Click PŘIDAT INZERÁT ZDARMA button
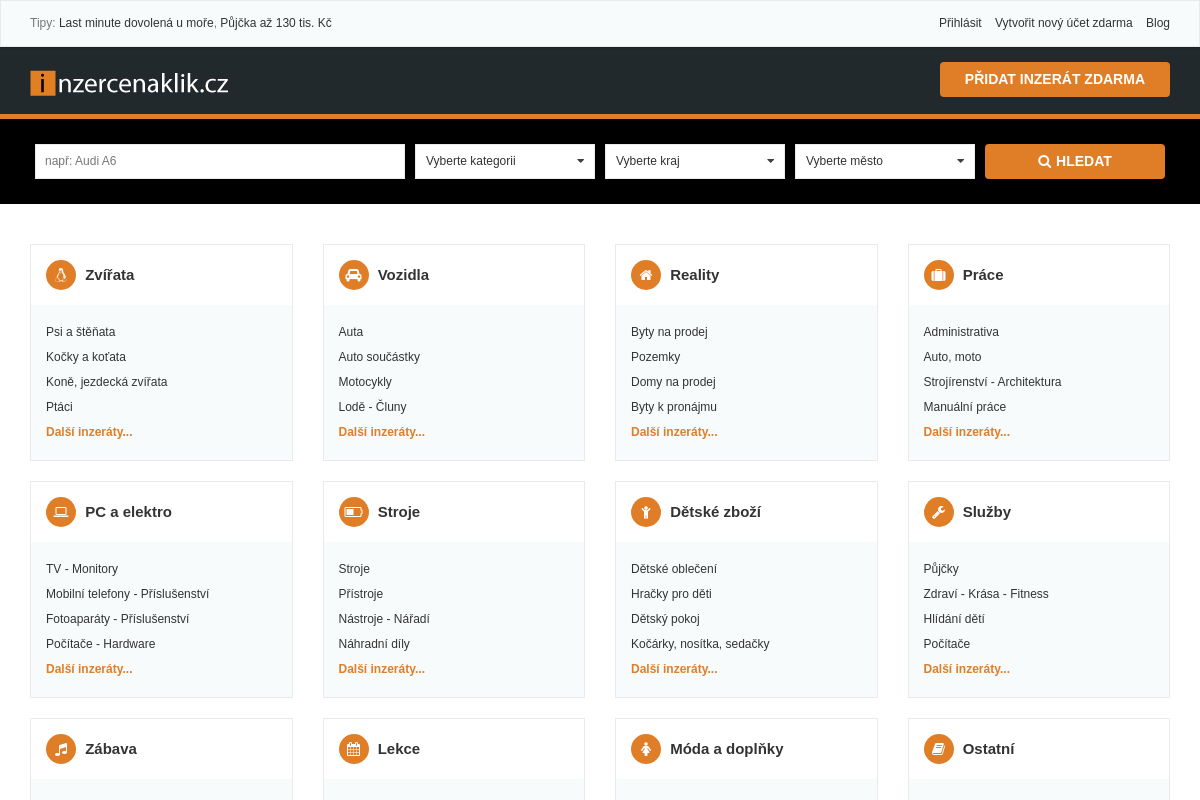Image resolution: width=1200 pixels, height=800 pixels. tap(1055, 79)
